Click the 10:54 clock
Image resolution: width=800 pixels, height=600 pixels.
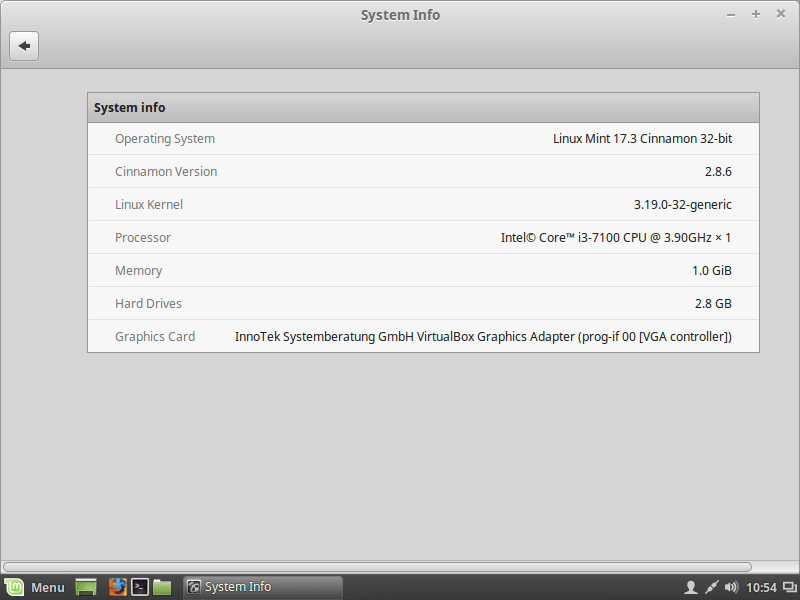761,588
